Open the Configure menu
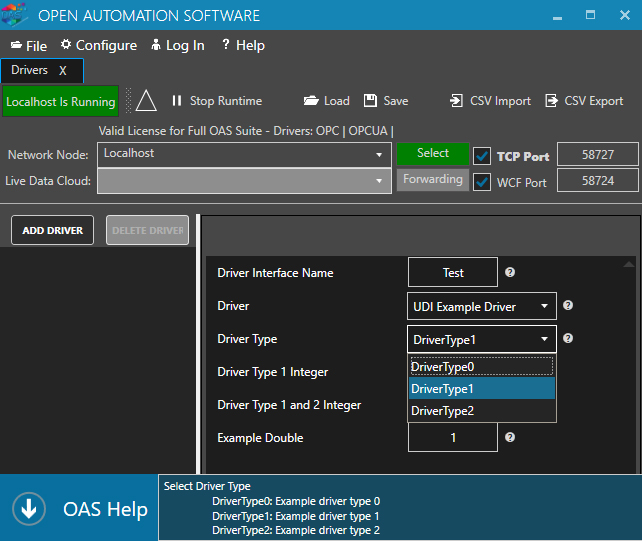The image size is (642, 541). (98, 45)
